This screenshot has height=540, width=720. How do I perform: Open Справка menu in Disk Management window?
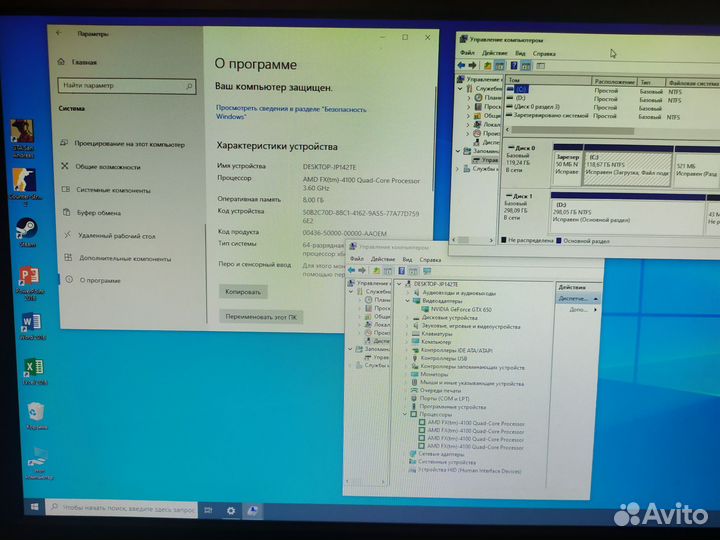point(544,54)
